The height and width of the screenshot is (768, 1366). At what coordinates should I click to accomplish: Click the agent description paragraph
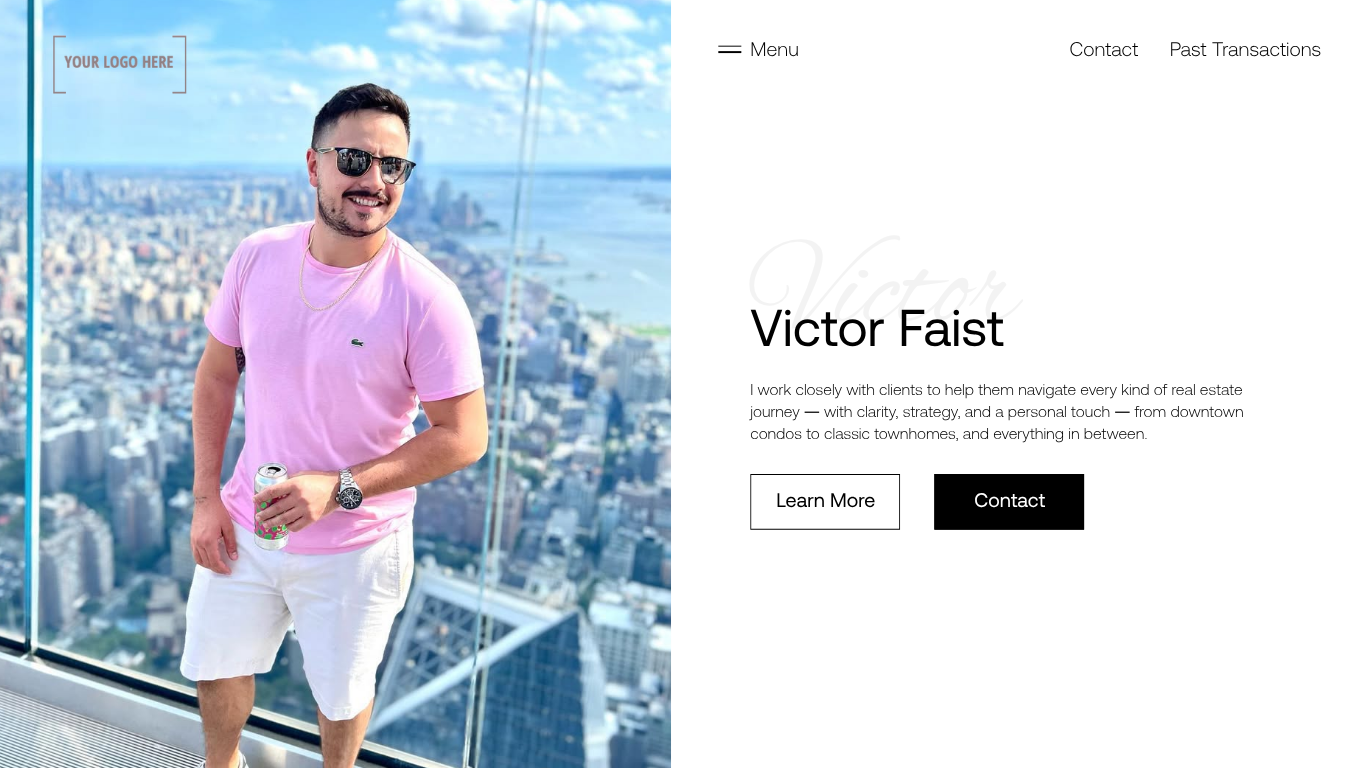coord(997,412)
